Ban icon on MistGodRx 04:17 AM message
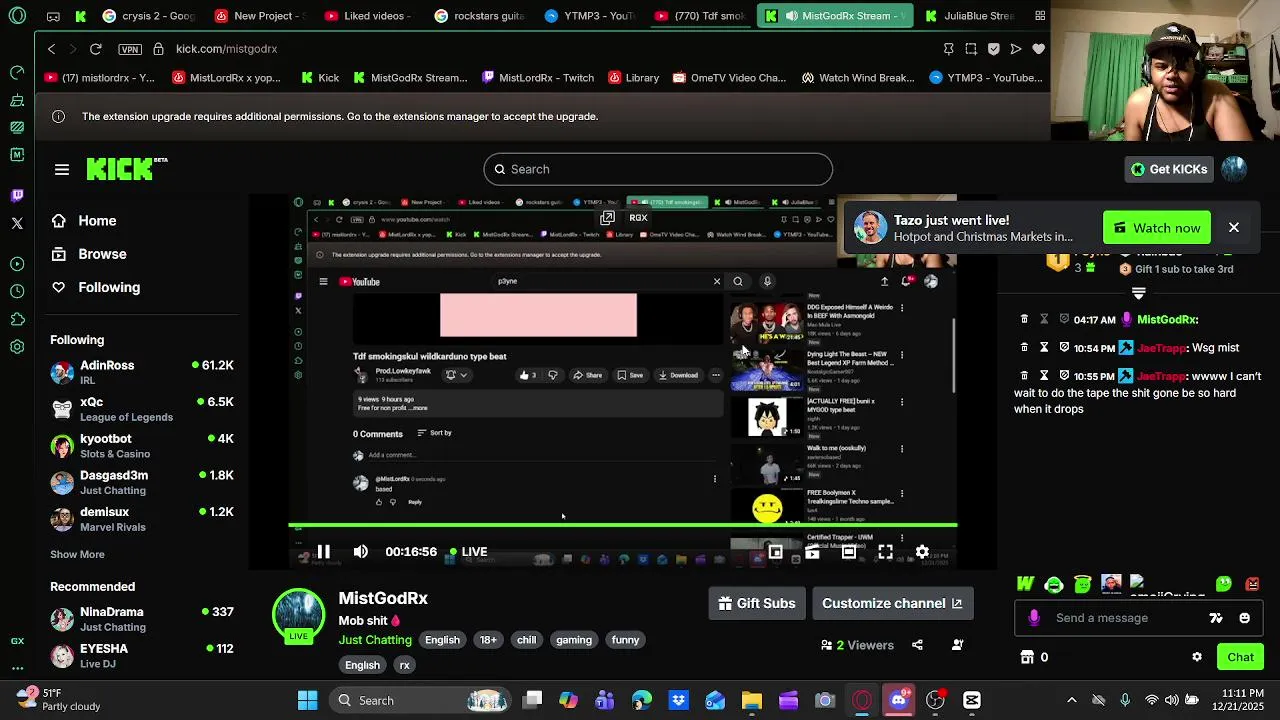 pyautogui.click(x=1064, y=319)
